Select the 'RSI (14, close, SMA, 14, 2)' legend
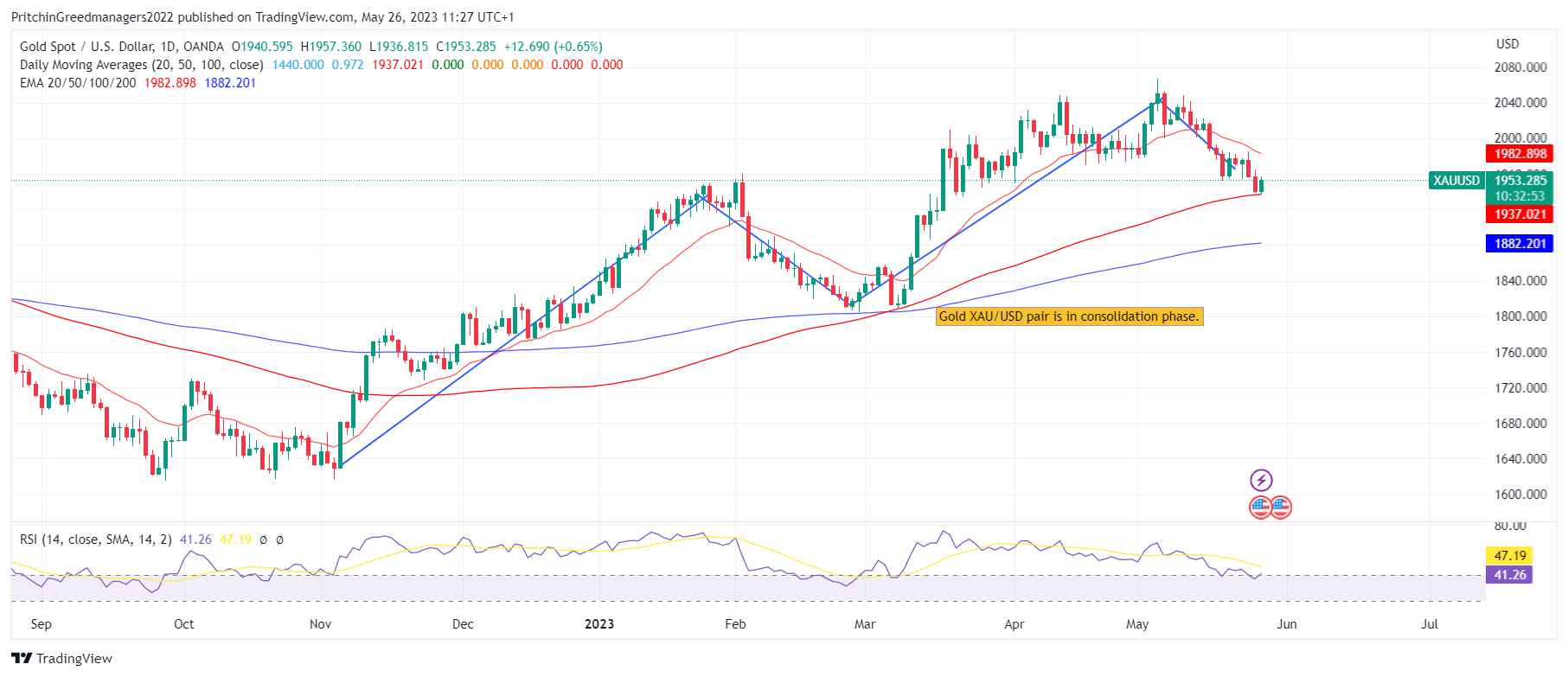 pyautogui.click(x=96, y=540)
